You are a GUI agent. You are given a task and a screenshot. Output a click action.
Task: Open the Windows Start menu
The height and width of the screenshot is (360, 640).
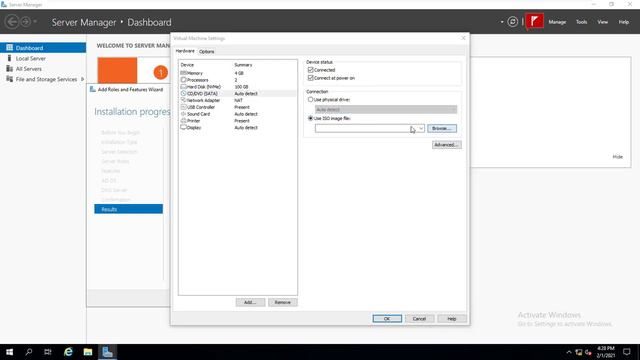9,352
